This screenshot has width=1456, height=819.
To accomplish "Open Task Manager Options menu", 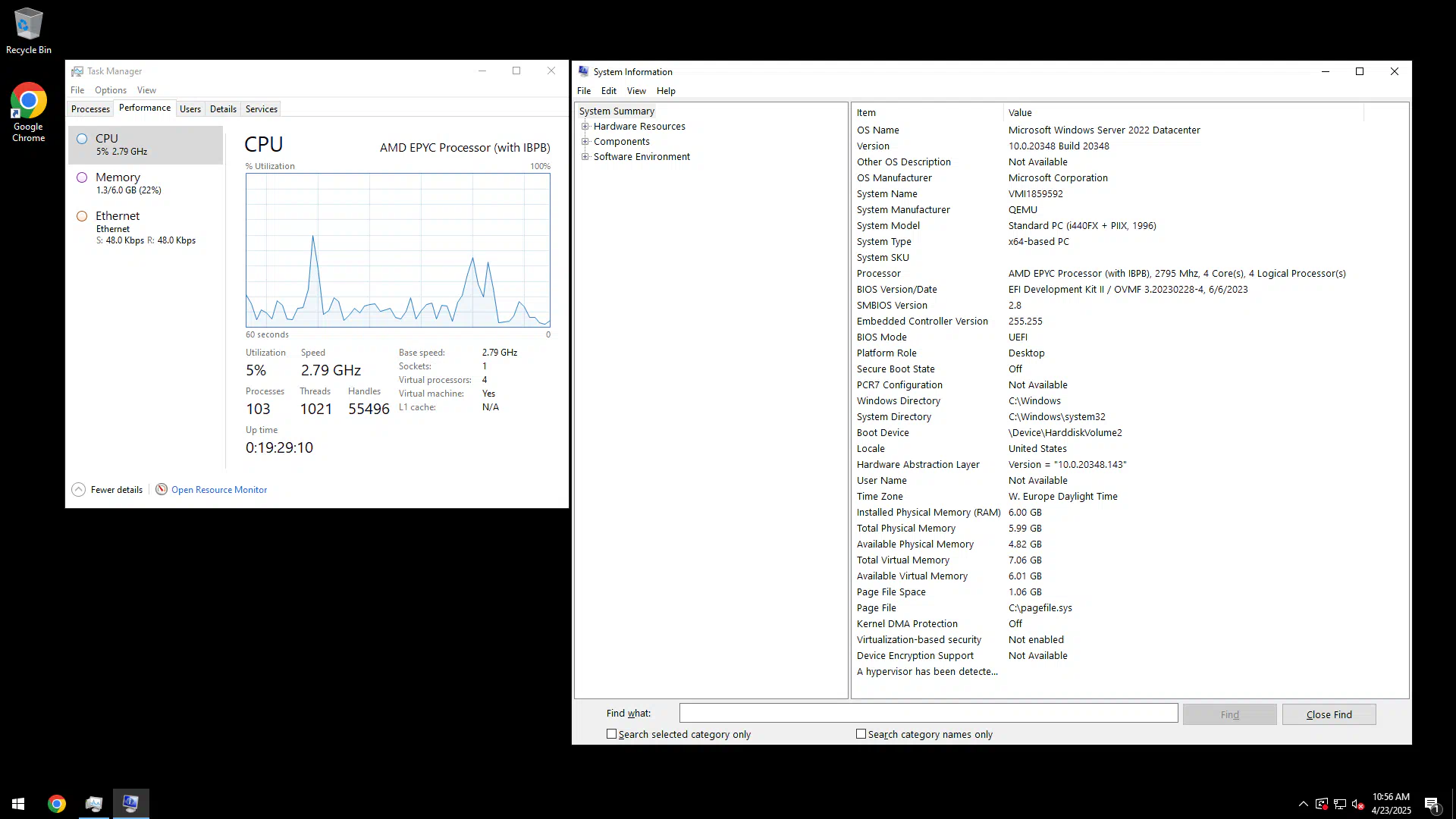I will (x=111, y=90).
